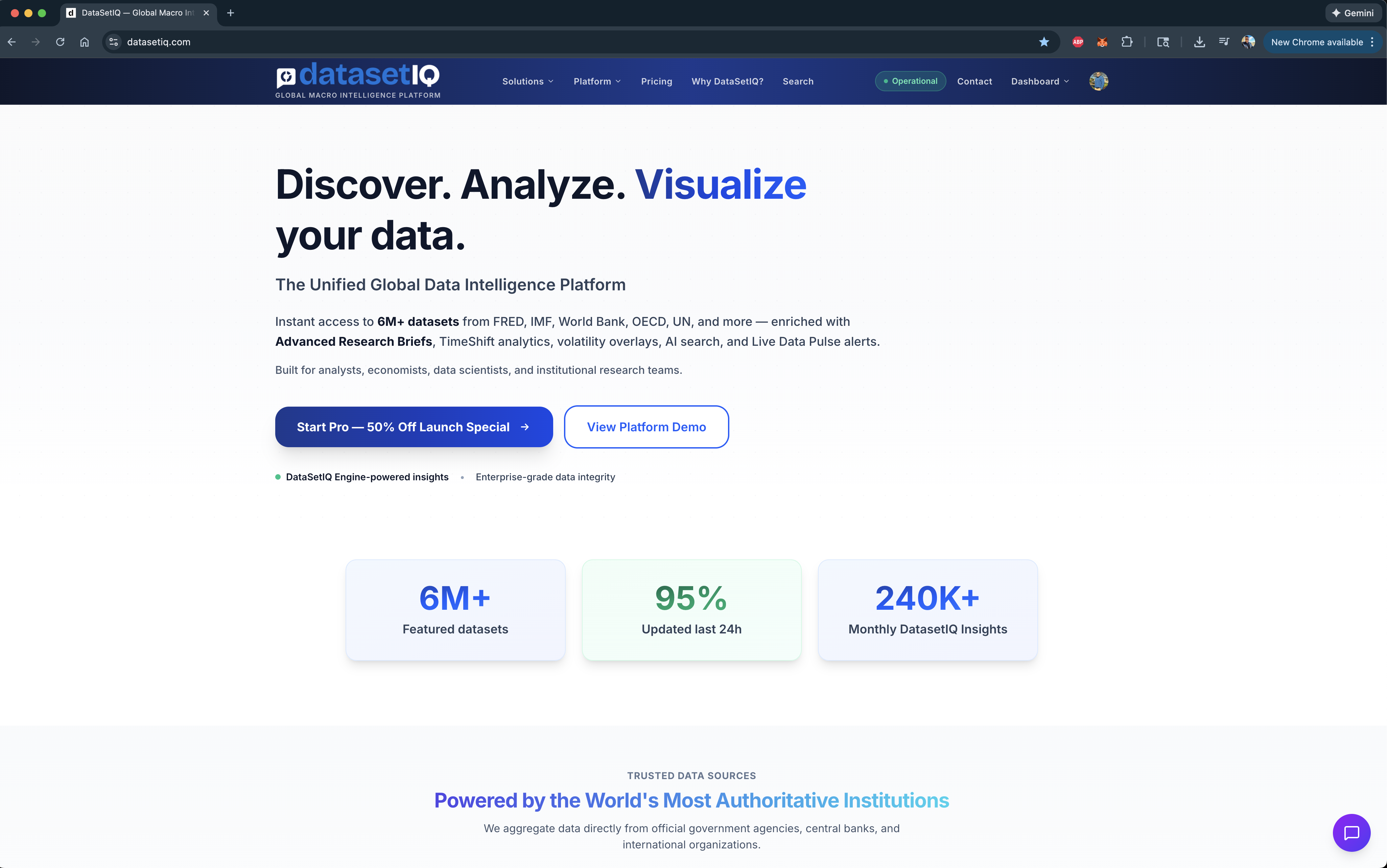
Task: Open the Platform dropdown menu
Action: (596, 81)
